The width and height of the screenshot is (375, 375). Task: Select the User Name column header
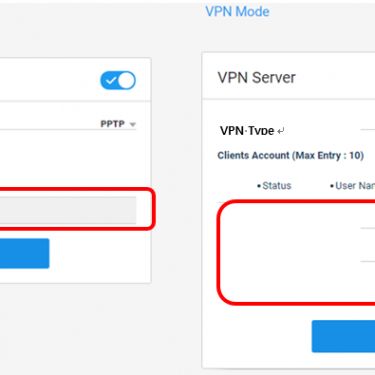[x=355, y=186]
